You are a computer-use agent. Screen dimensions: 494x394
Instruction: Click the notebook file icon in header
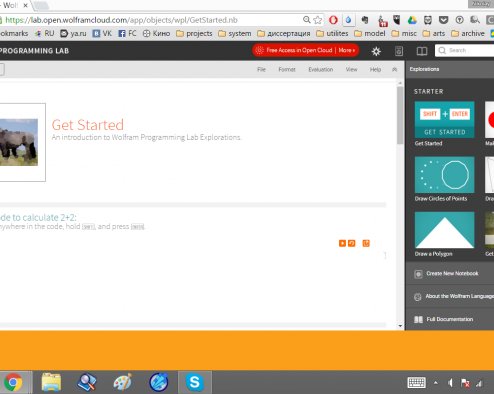399,51
